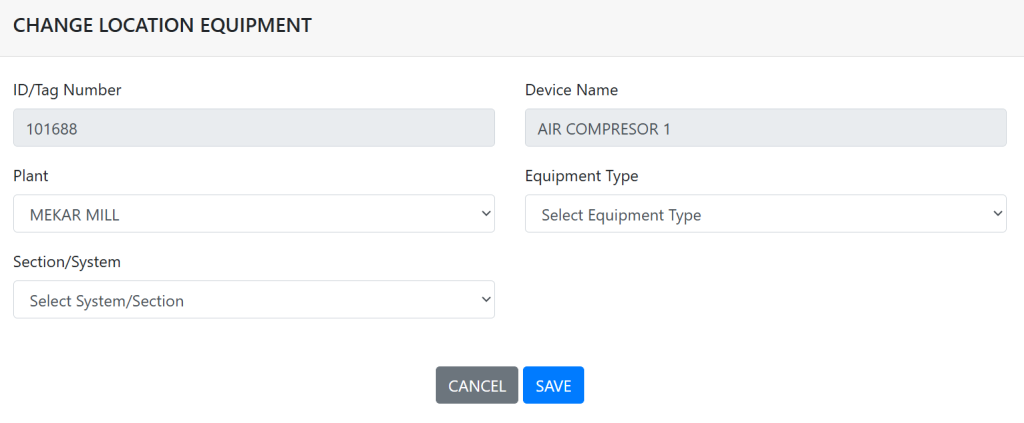1024x423 pixels.
Task: Open the Plant dropdown showing MEKAR MILL
Action: point(253,214)
